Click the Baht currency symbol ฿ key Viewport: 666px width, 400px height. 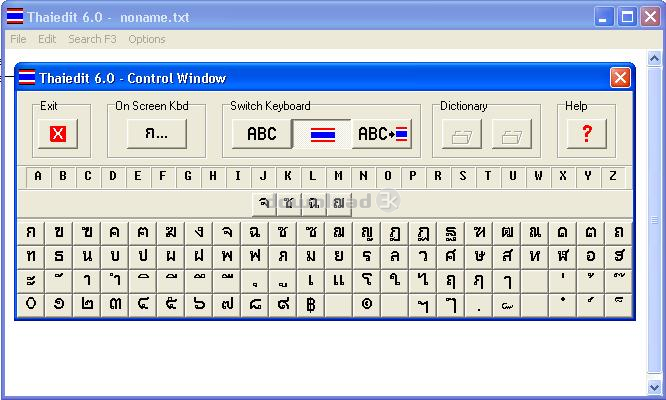click(311, 305)
